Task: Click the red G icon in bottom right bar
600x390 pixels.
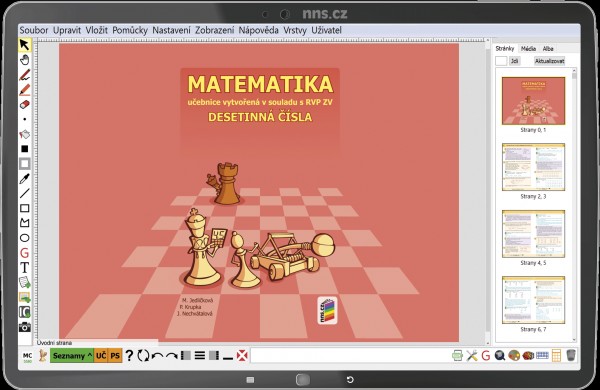Action: click(x=486, y=356)
